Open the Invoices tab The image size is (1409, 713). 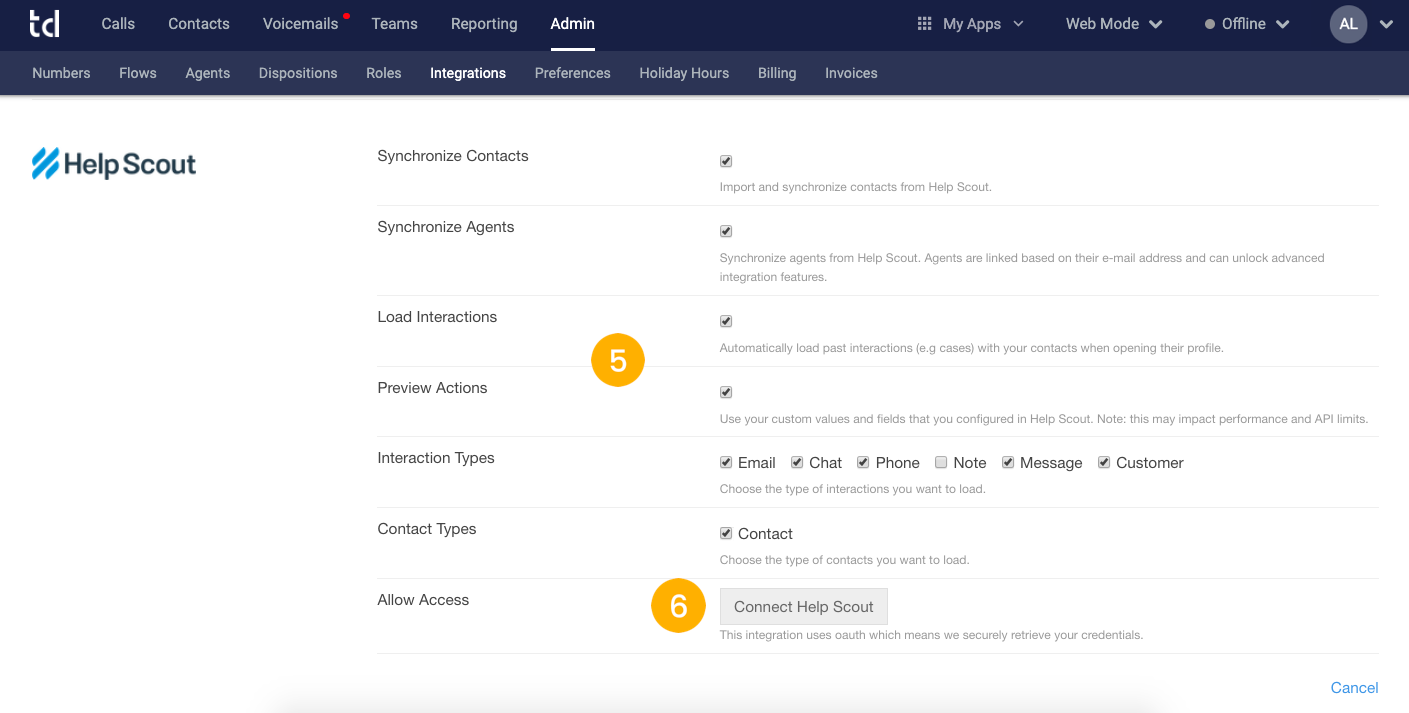coord(851,73)
